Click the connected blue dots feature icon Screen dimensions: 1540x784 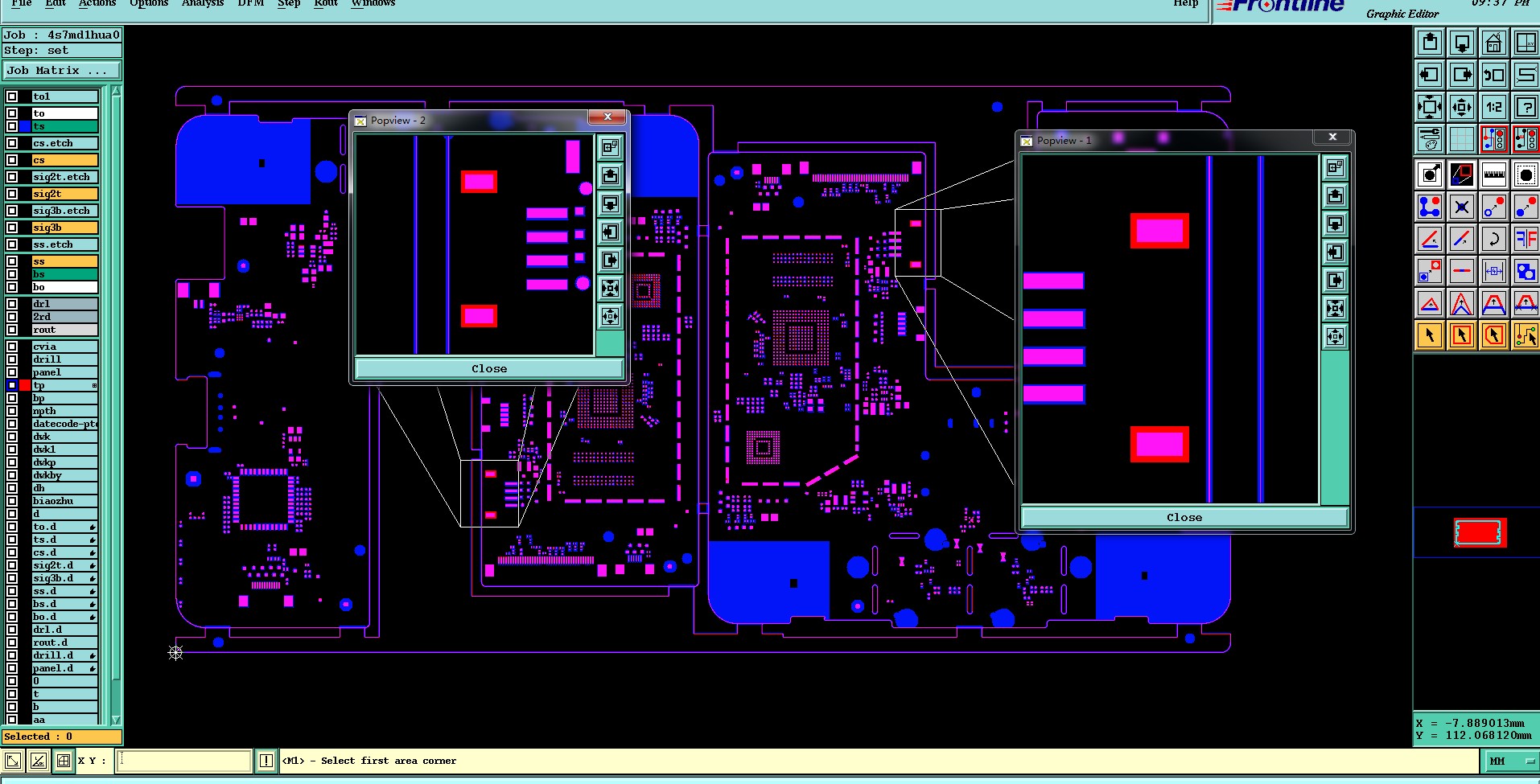pos(1430,207)
